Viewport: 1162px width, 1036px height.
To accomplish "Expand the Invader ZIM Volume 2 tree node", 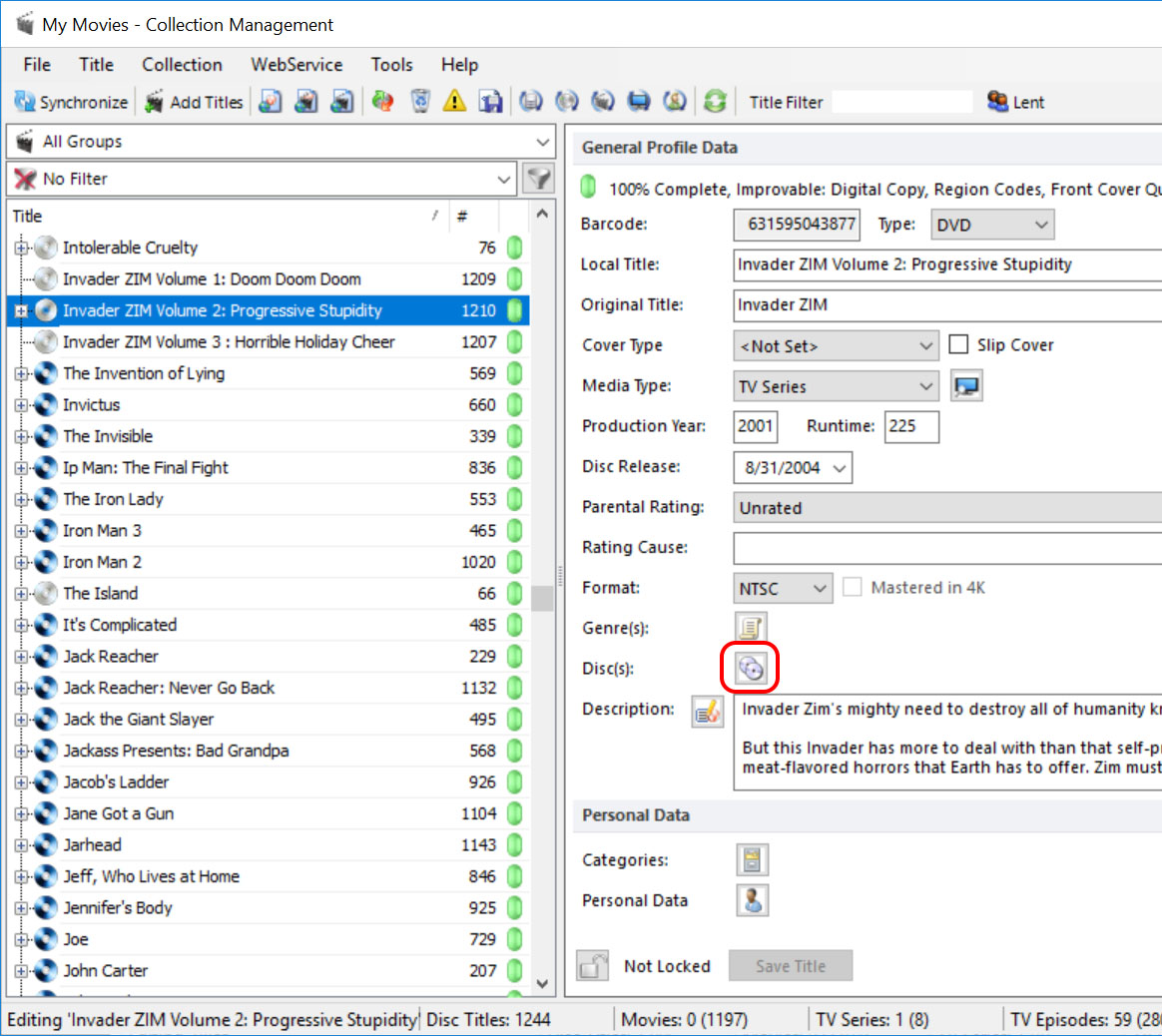I will coord(22,310).
